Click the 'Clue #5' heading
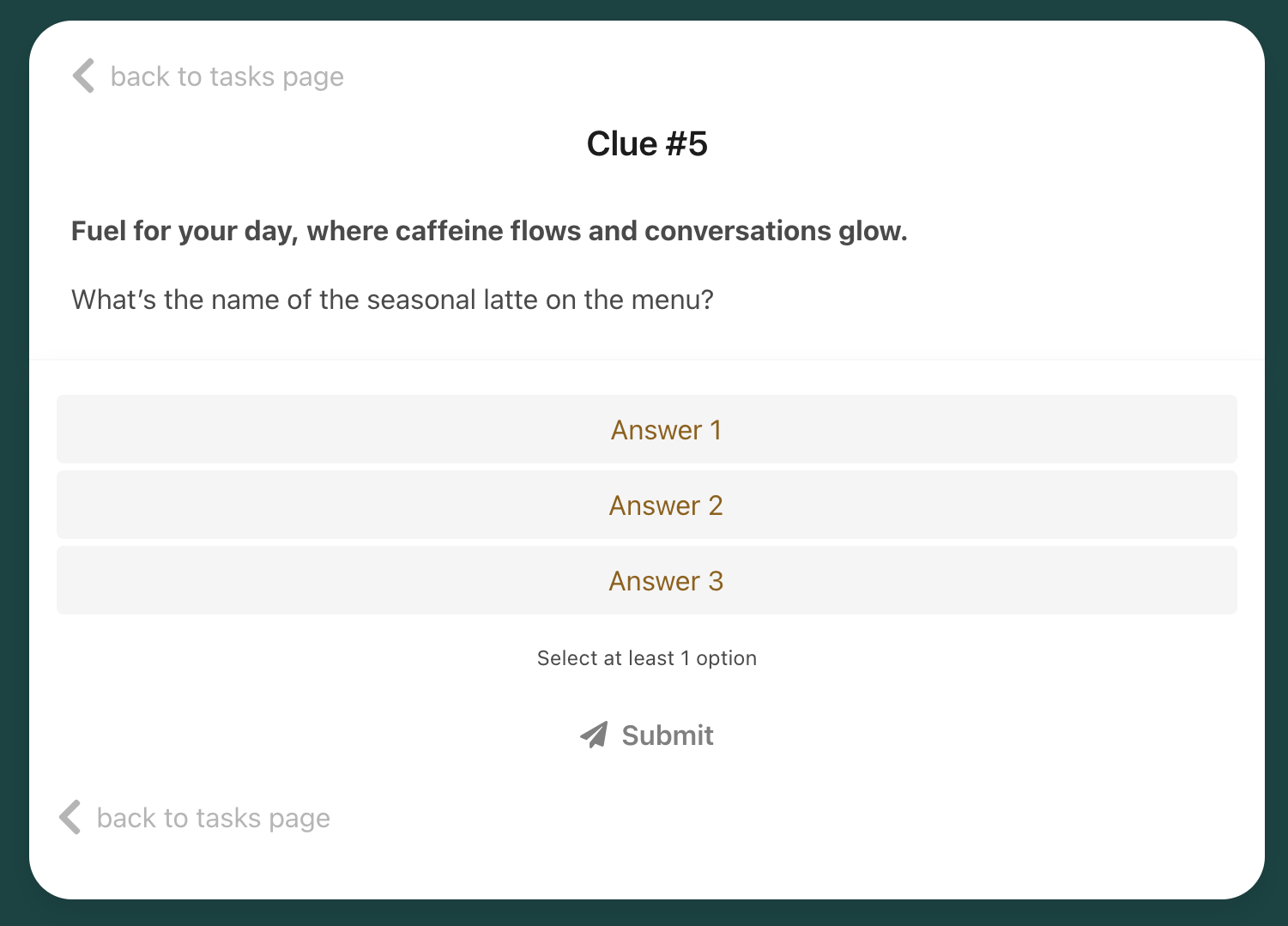The image size is (1288, 926). coord(647,144)
